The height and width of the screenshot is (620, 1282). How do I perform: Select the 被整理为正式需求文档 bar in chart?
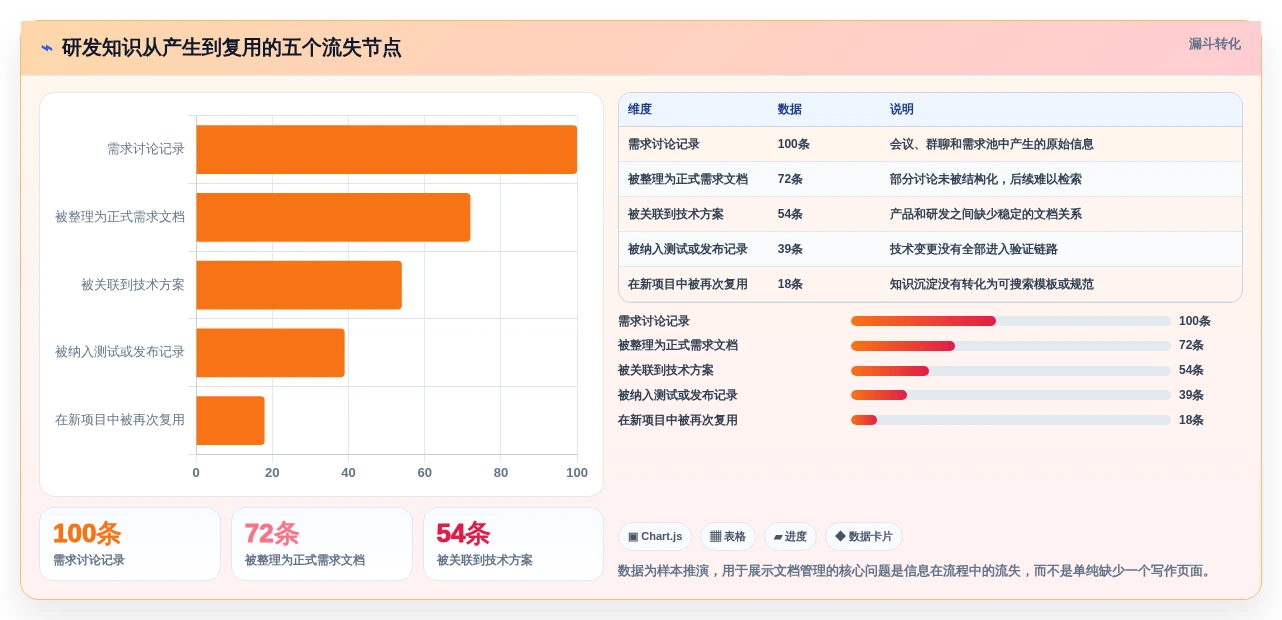pos(333,217)
